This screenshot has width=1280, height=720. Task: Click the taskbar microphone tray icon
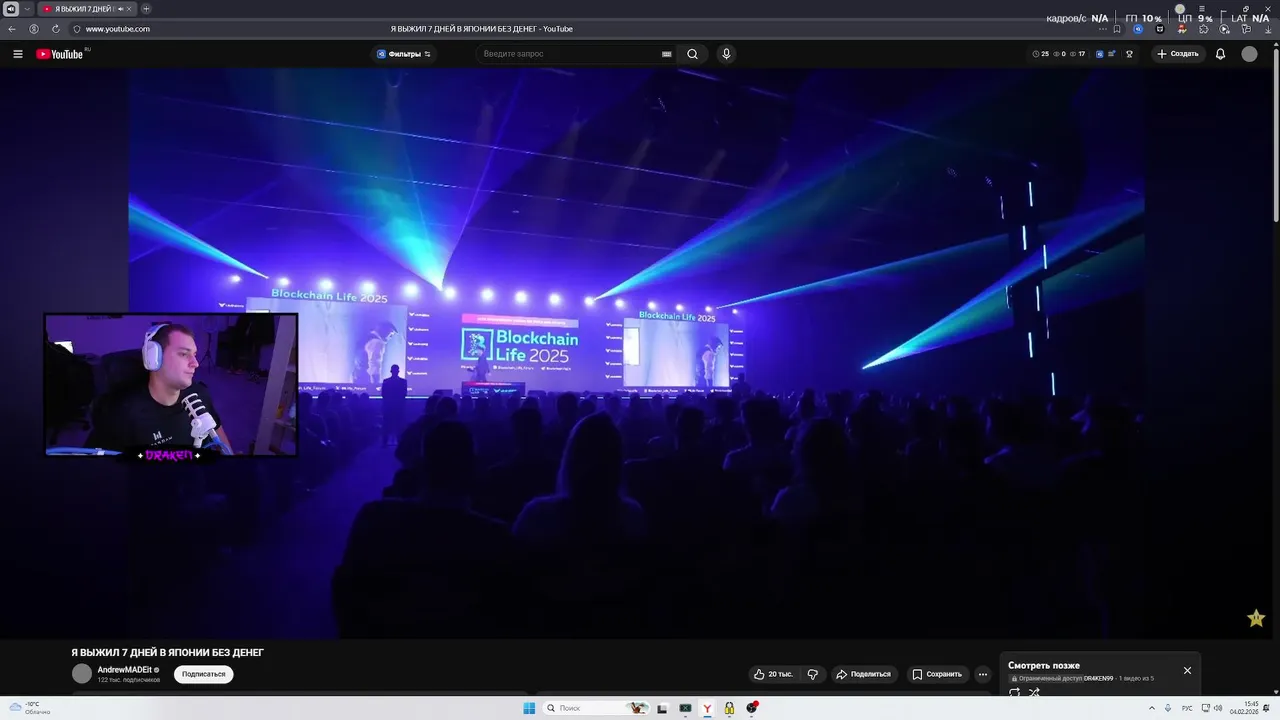tap(1168, 708)
